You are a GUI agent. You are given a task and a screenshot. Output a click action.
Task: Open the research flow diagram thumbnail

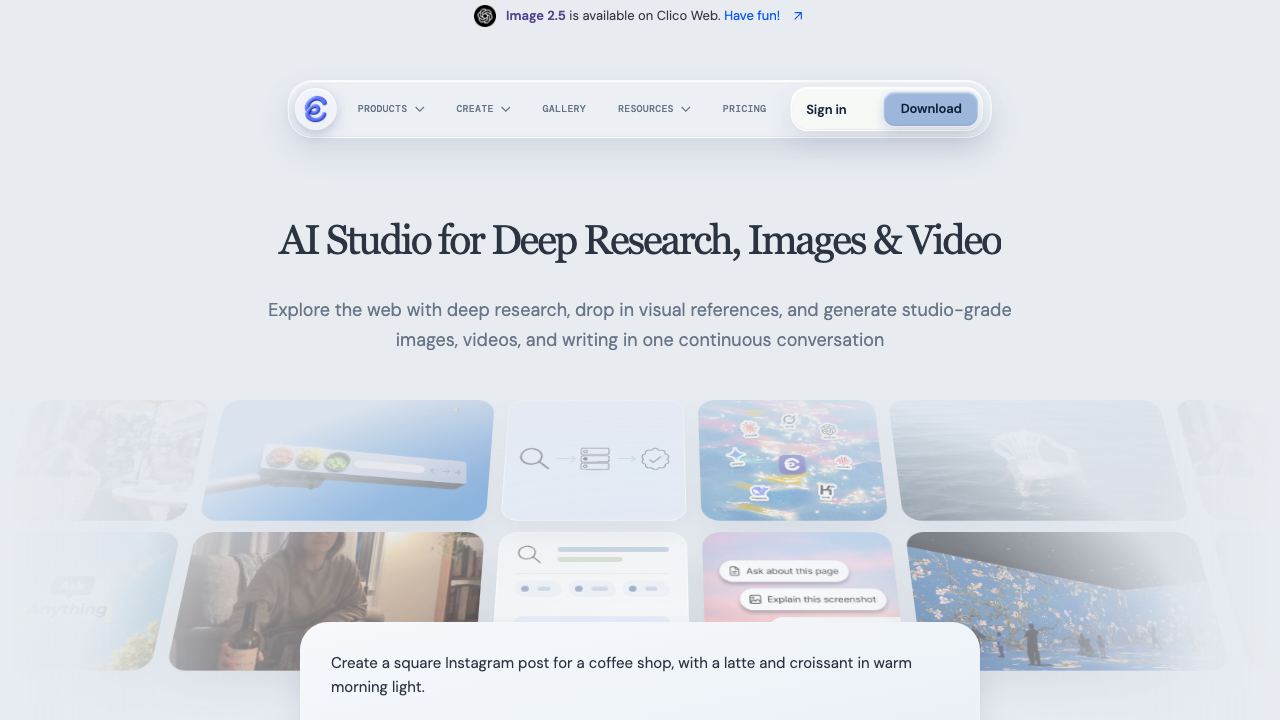(x=594, y=460)
